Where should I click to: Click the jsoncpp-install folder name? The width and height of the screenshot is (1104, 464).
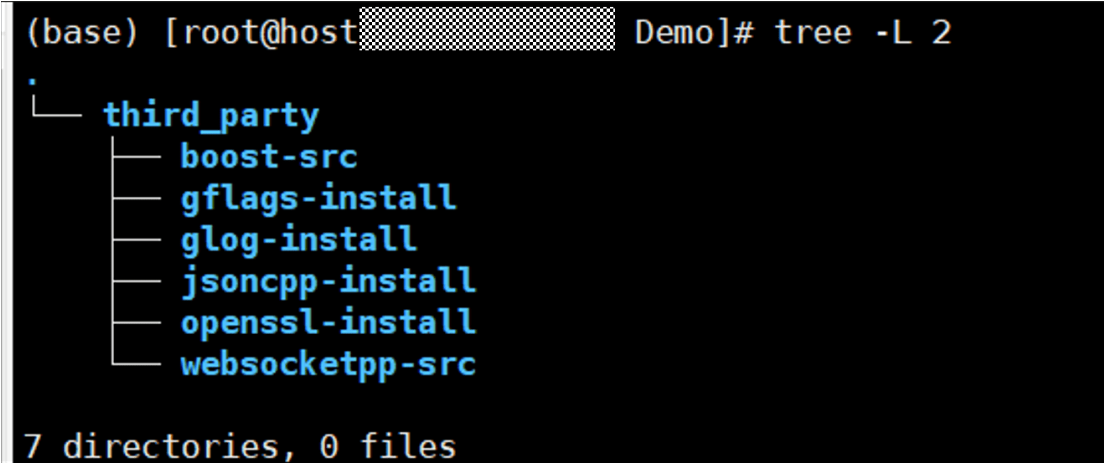327,281
